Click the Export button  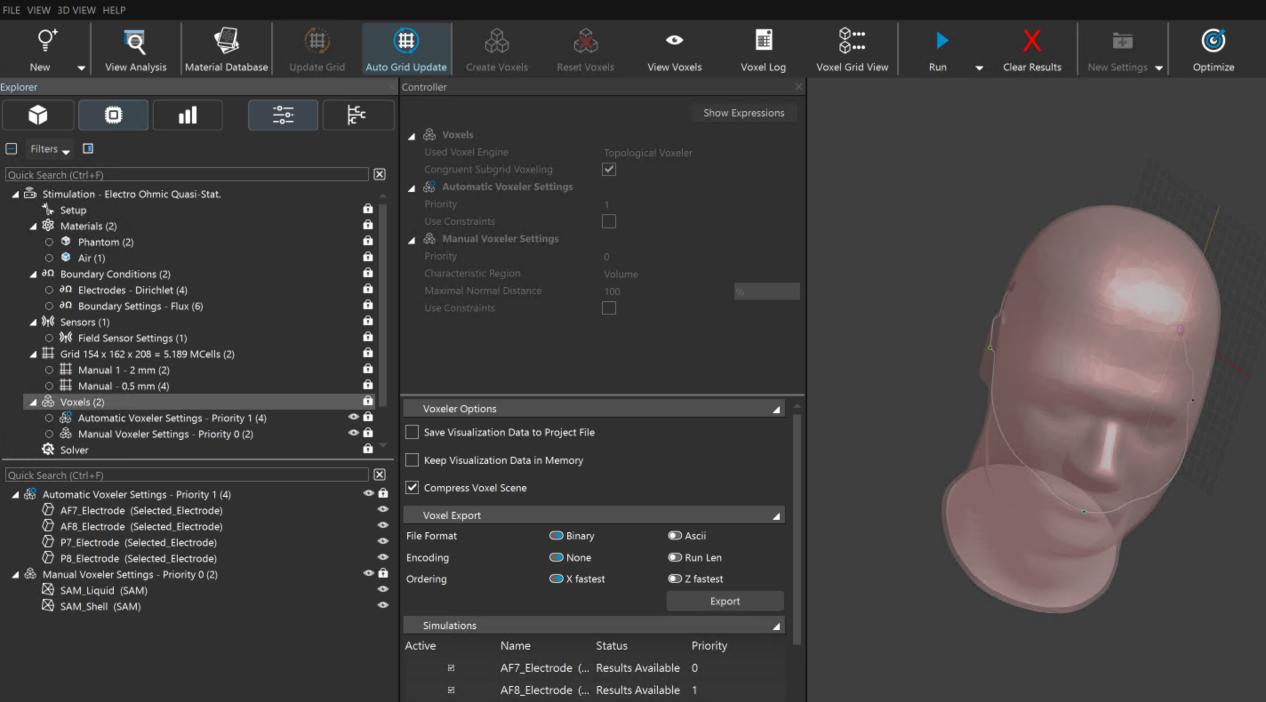pyautogui.click(x=725, y=601)
